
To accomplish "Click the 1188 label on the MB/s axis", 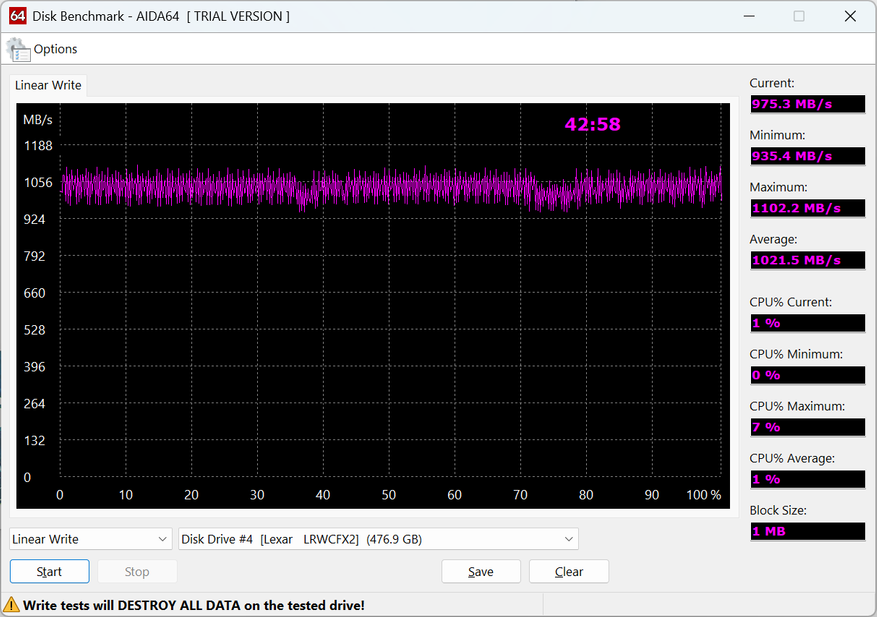I will tap(38, 146).
